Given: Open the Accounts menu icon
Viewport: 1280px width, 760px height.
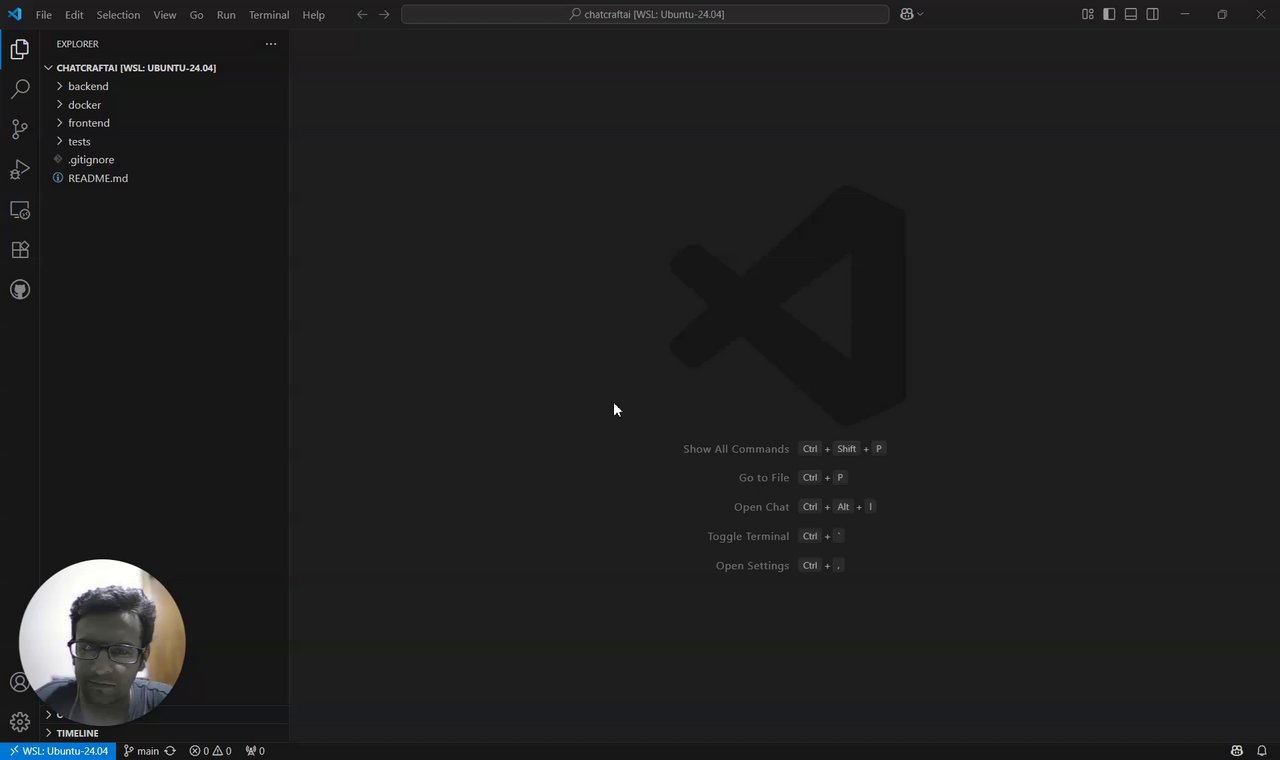Looking at the screenshot, I should pyautogui.click(x=20, y=682).
